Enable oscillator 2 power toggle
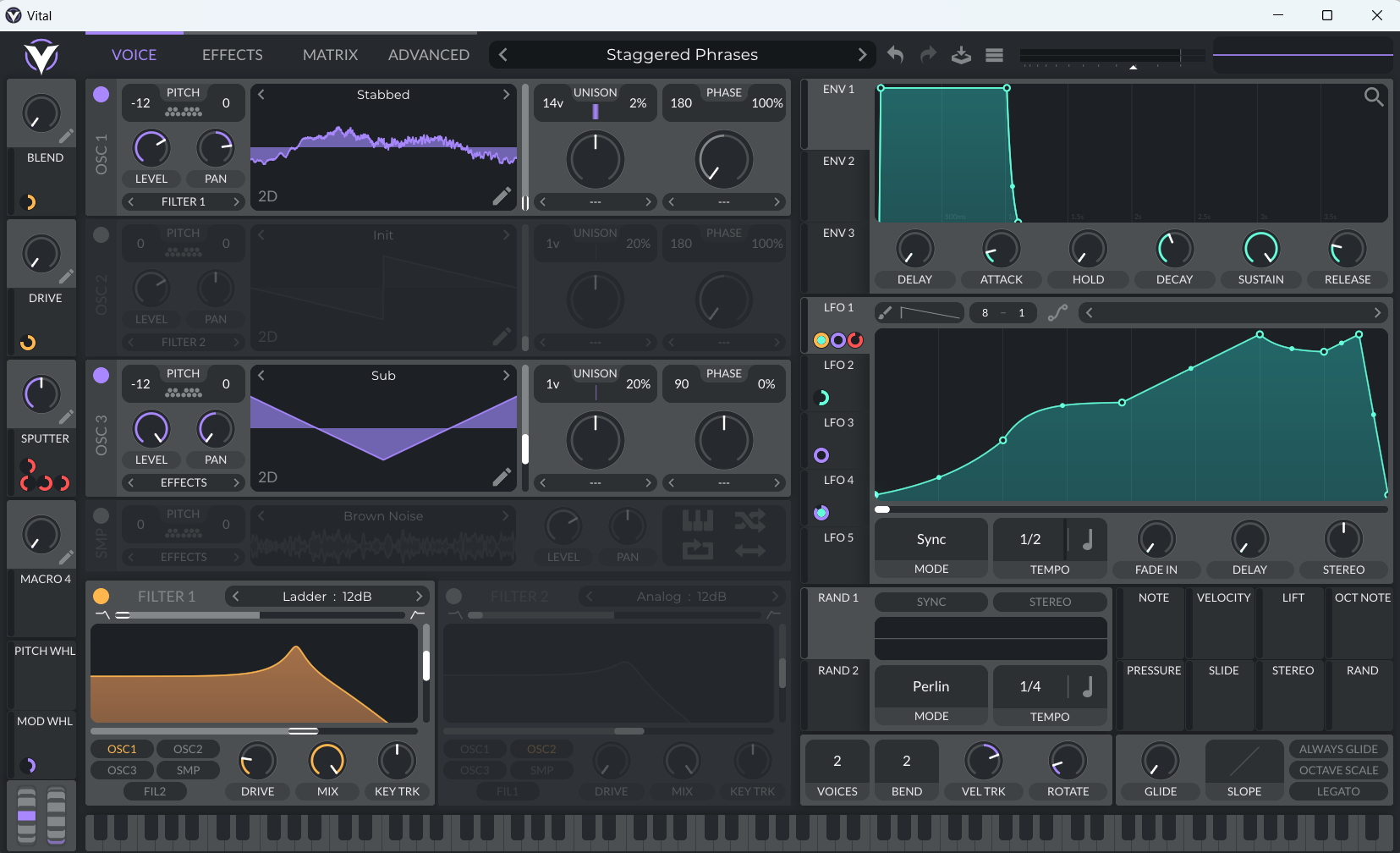This screenshot has width=1400, height=853. [x=102, y=234]
